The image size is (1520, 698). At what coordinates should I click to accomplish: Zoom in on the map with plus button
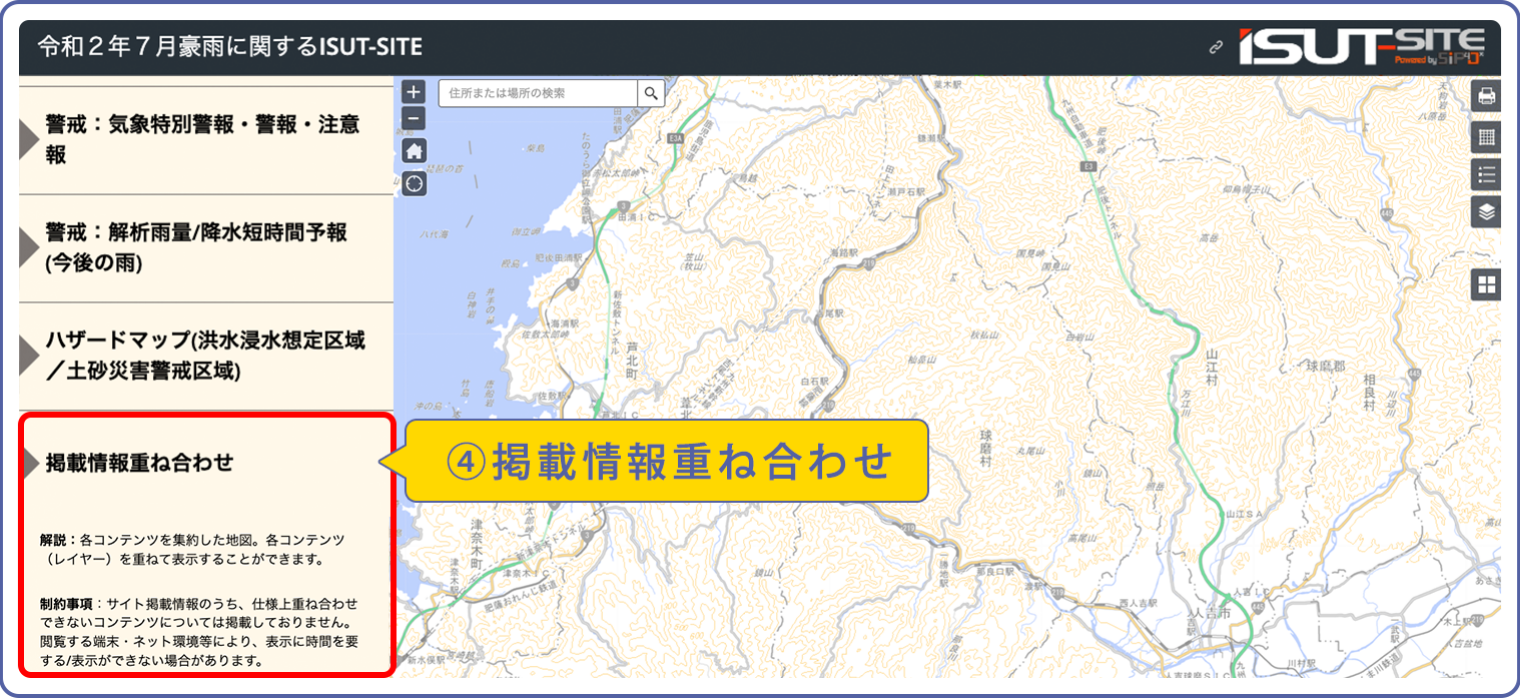pyautogui.click(x=414, y=92)
